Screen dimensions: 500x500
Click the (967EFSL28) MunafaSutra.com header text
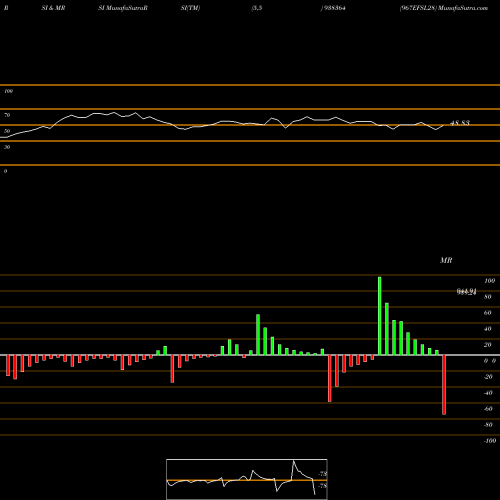click(x=444, y=8)
